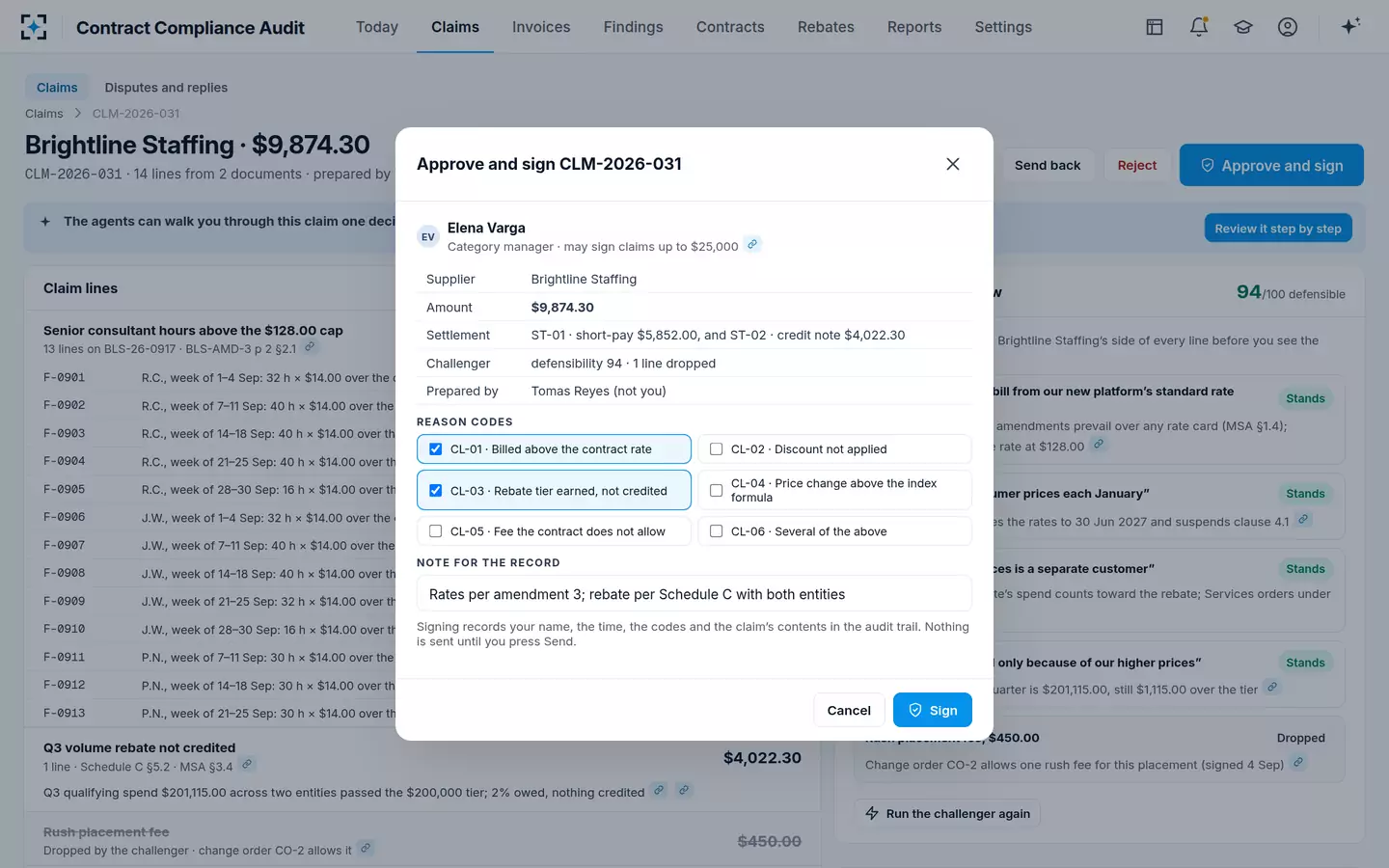
Task: Open link icon next to BLS-AMD-3 reference
Action: click(310, 347)
